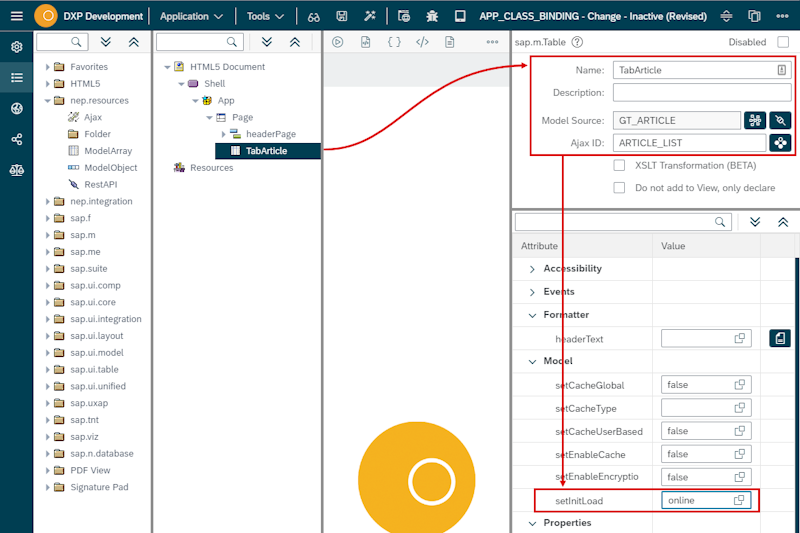Click the headerText formatter editor button

780,338
